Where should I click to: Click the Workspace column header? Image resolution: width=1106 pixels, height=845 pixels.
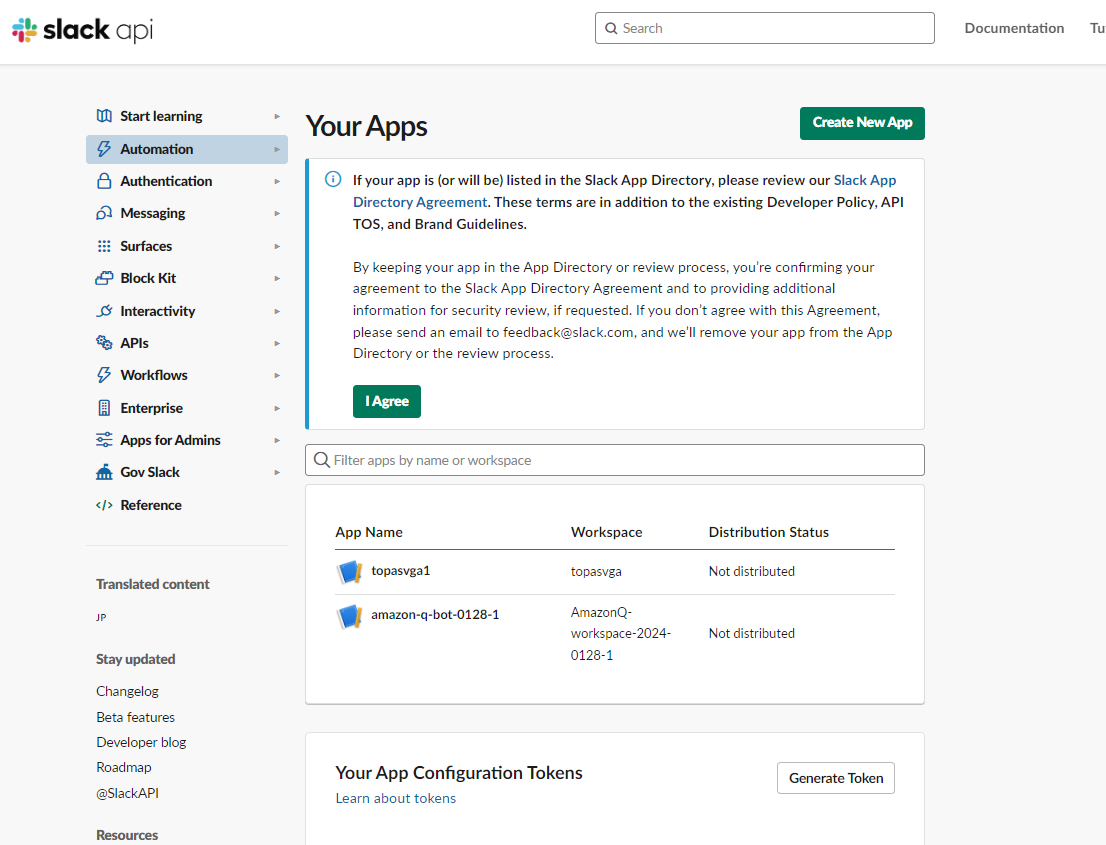point(607,532)
